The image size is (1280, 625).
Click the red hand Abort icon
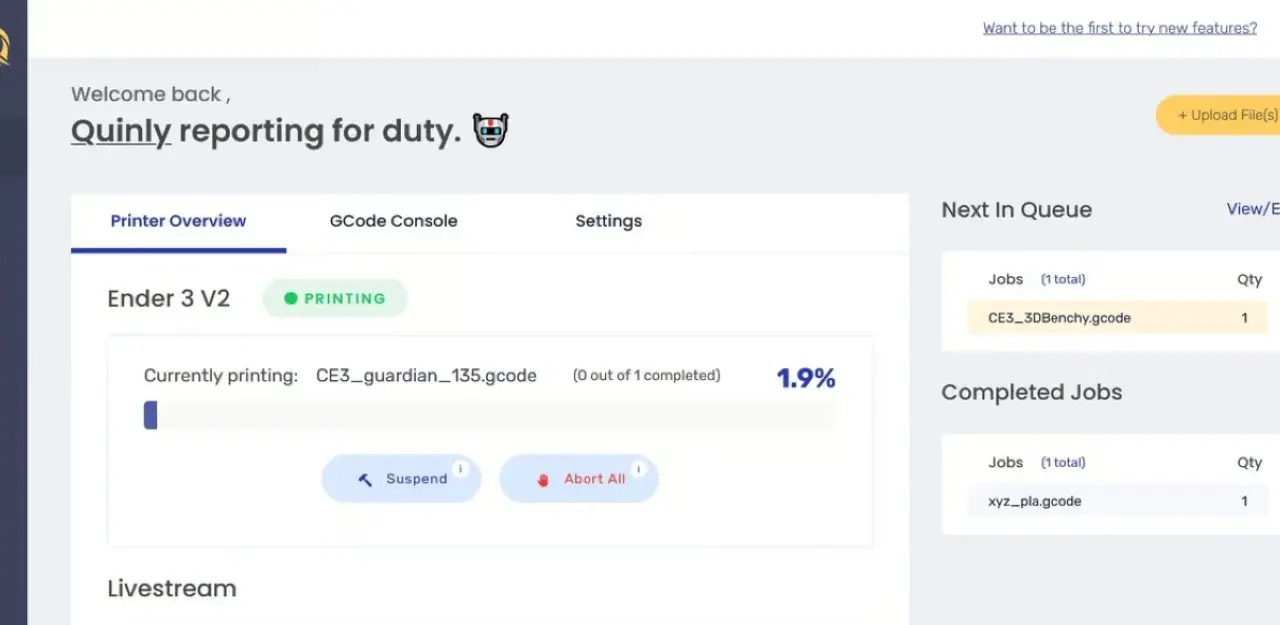(x=543, y=479)
